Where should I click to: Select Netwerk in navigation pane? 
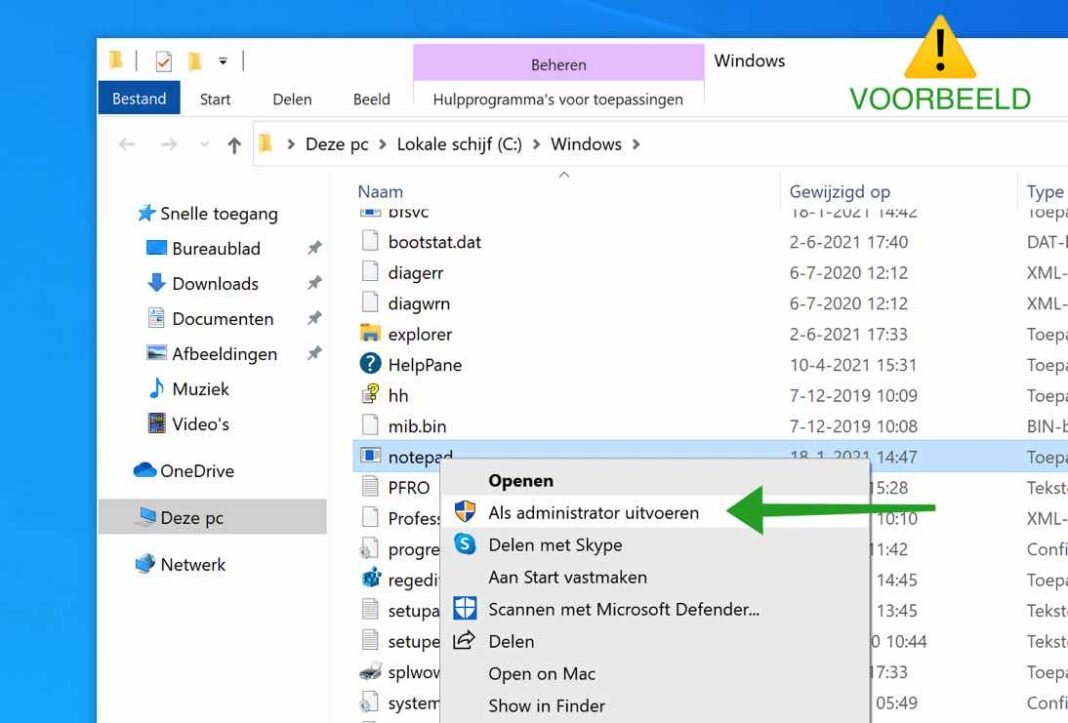click(193, 564)
